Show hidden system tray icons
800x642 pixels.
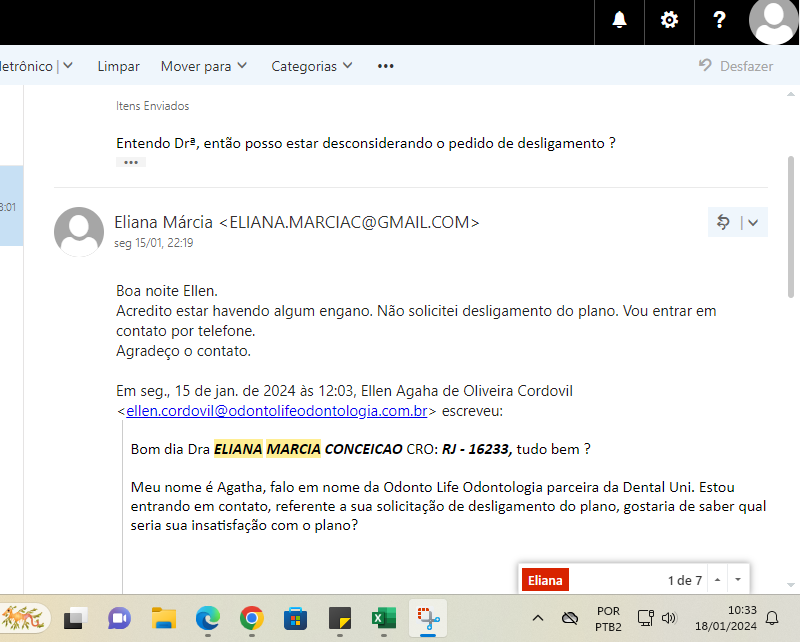(x=538, y=618)
